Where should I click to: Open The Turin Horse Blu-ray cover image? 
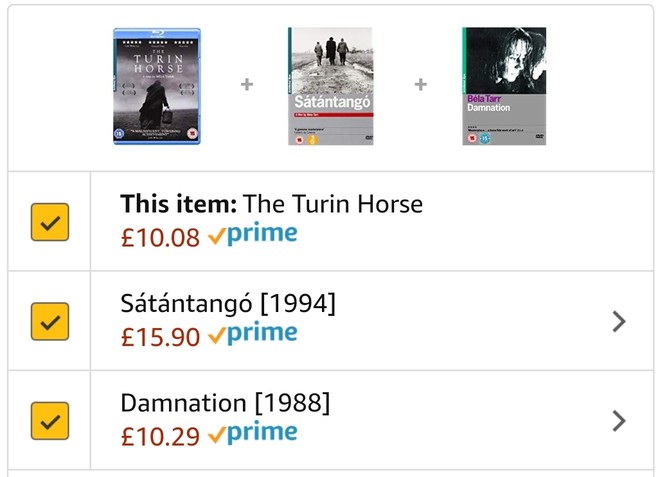tap(156, 87)
